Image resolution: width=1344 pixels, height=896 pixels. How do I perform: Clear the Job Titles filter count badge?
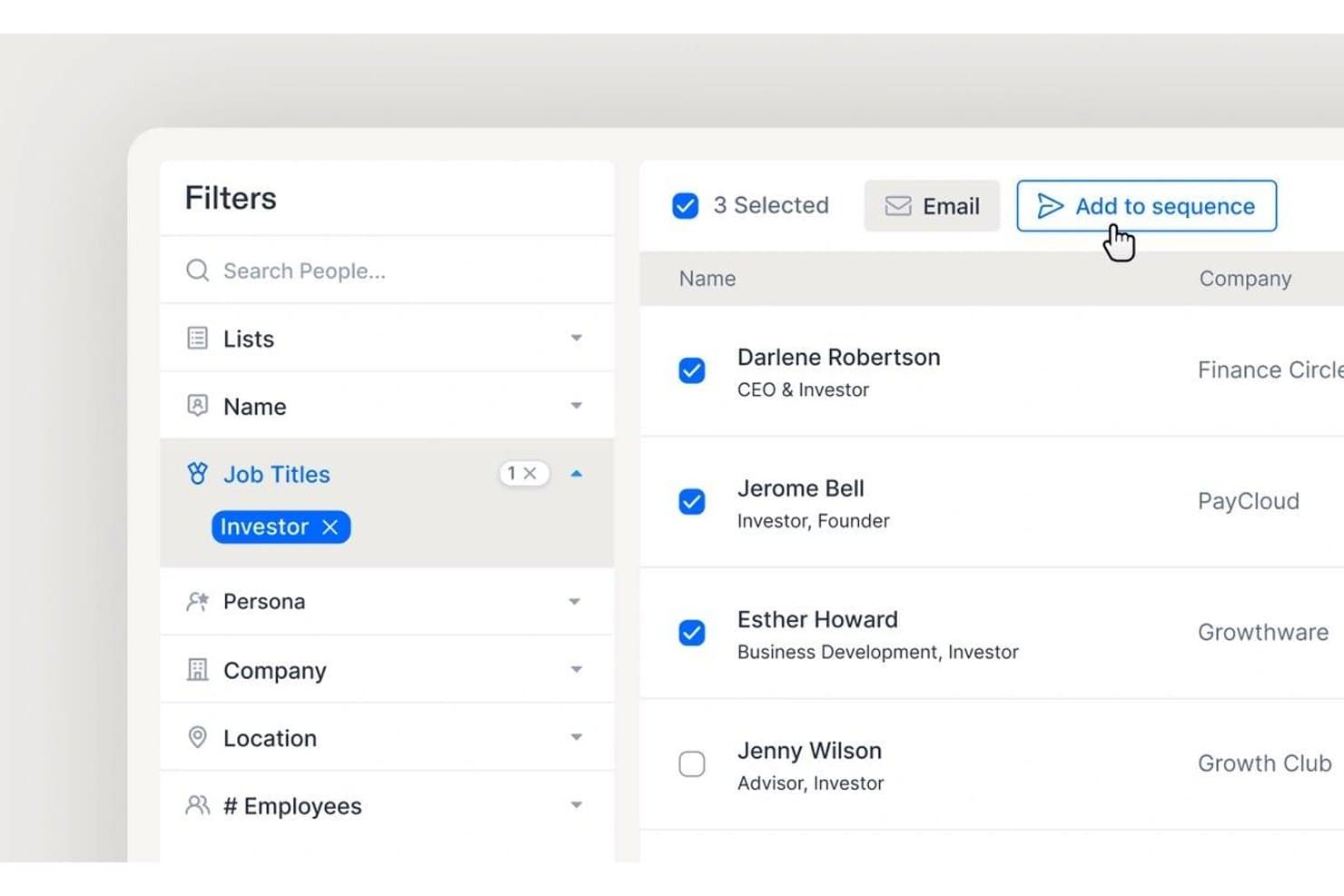click(x=529, y=473)
